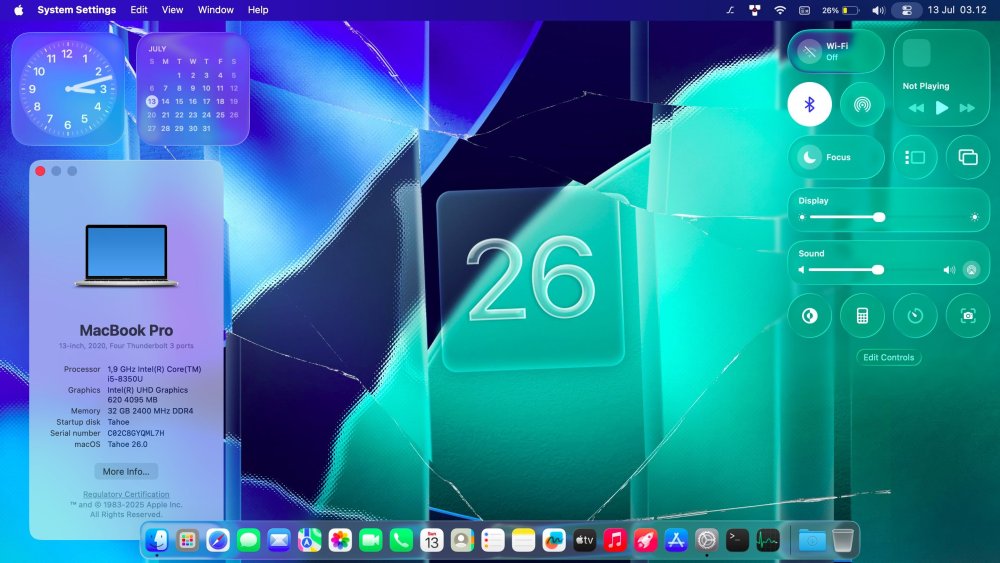Toggle Bluetooth in Control Center
The image size is (1000, 563).
pos(809,104)
